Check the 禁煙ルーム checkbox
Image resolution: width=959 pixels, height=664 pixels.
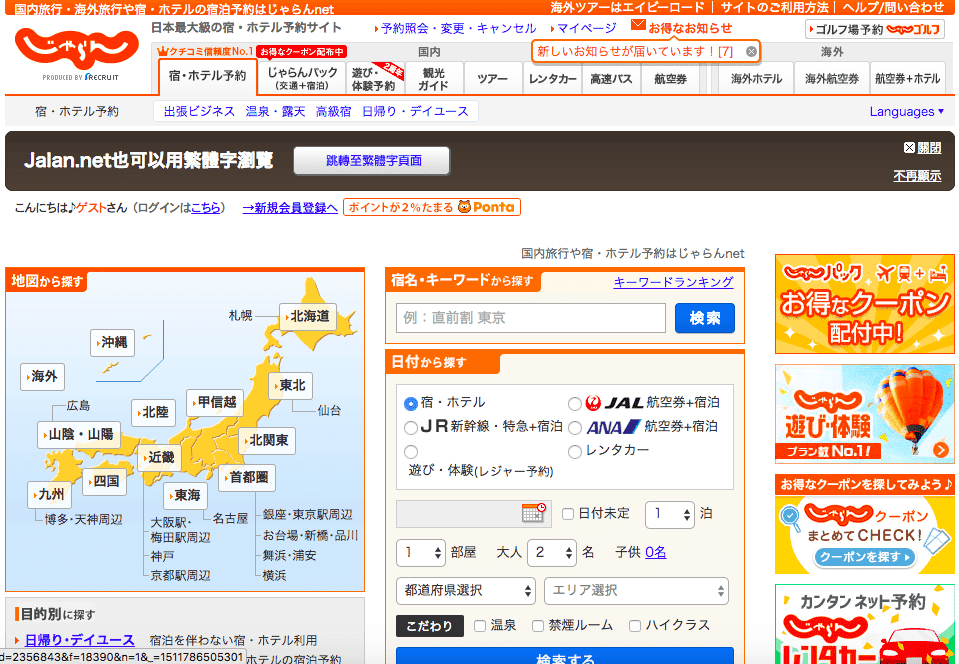(x=538, y=625)
